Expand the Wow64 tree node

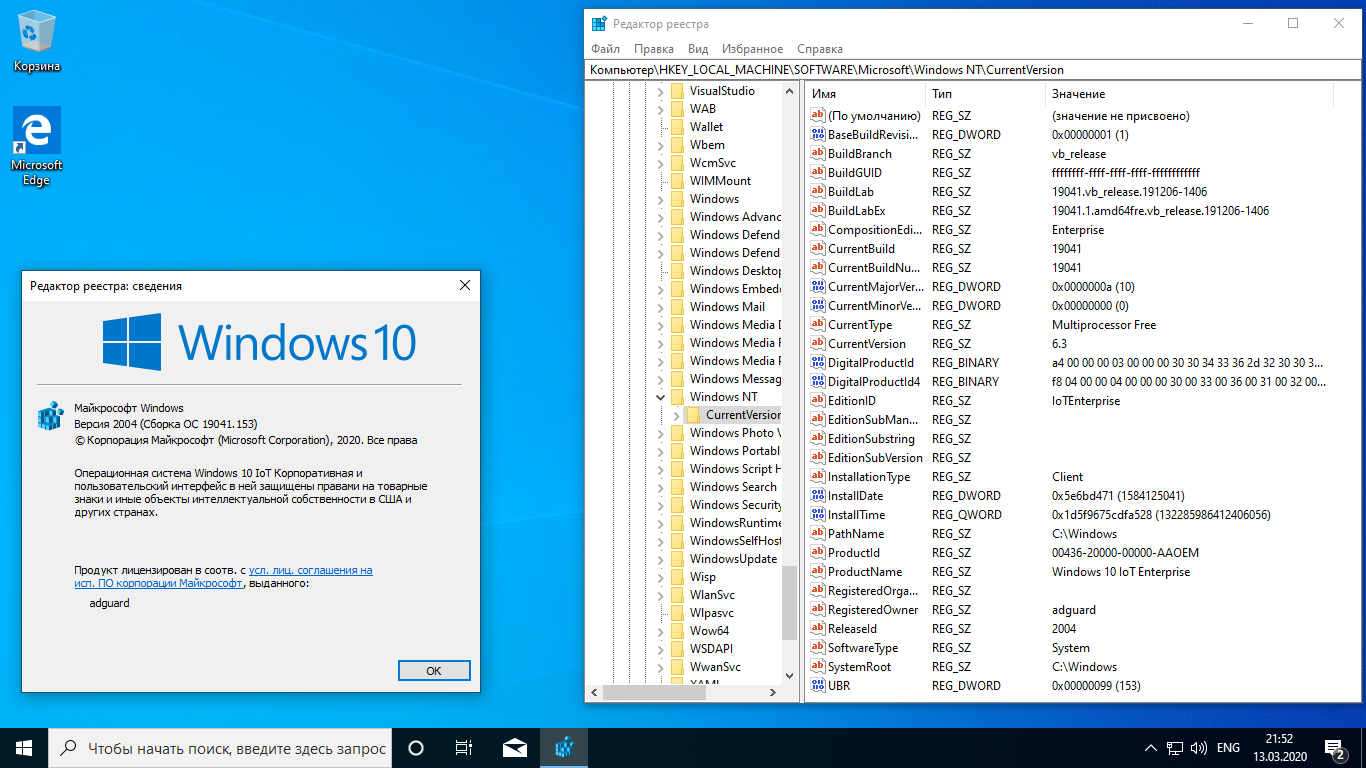[x=660, y=631]
